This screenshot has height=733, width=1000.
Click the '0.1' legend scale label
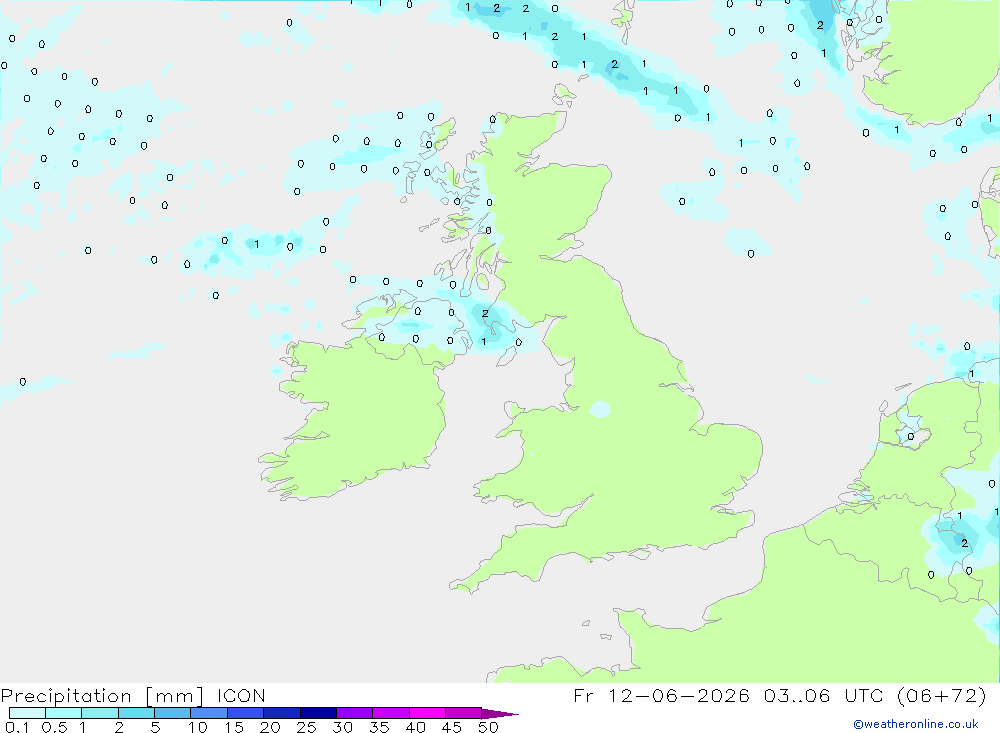click(x=17, y=727)
